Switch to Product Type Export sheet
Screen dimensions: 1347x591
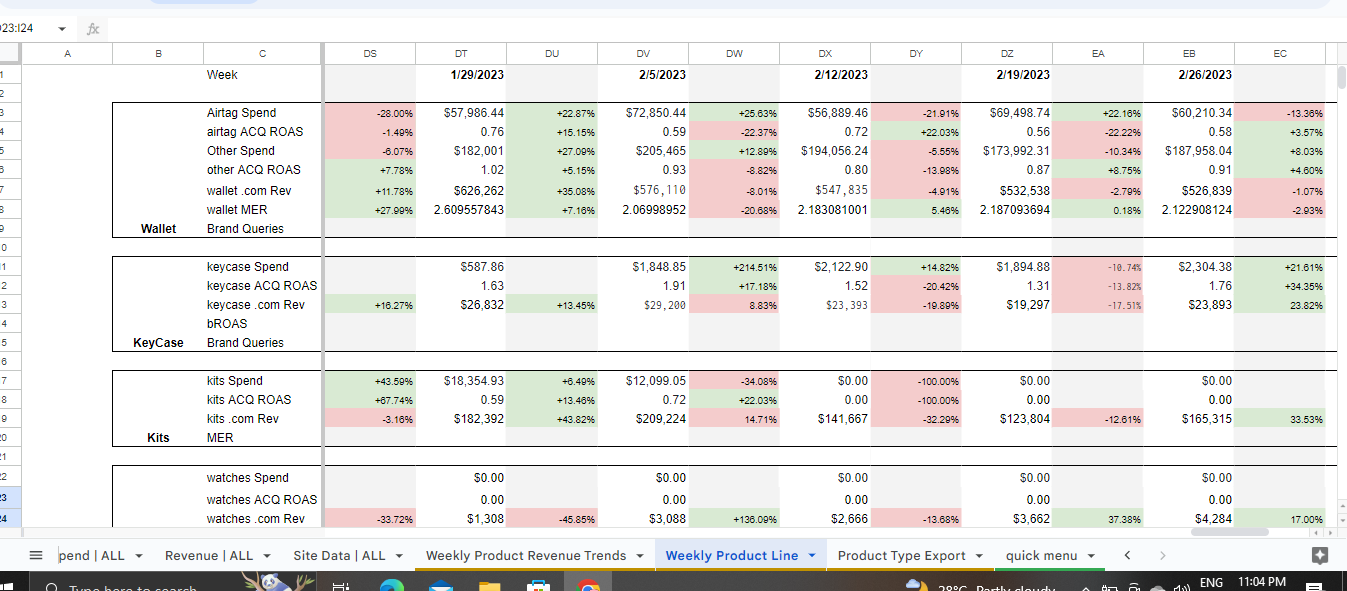(x=901, y=555)
